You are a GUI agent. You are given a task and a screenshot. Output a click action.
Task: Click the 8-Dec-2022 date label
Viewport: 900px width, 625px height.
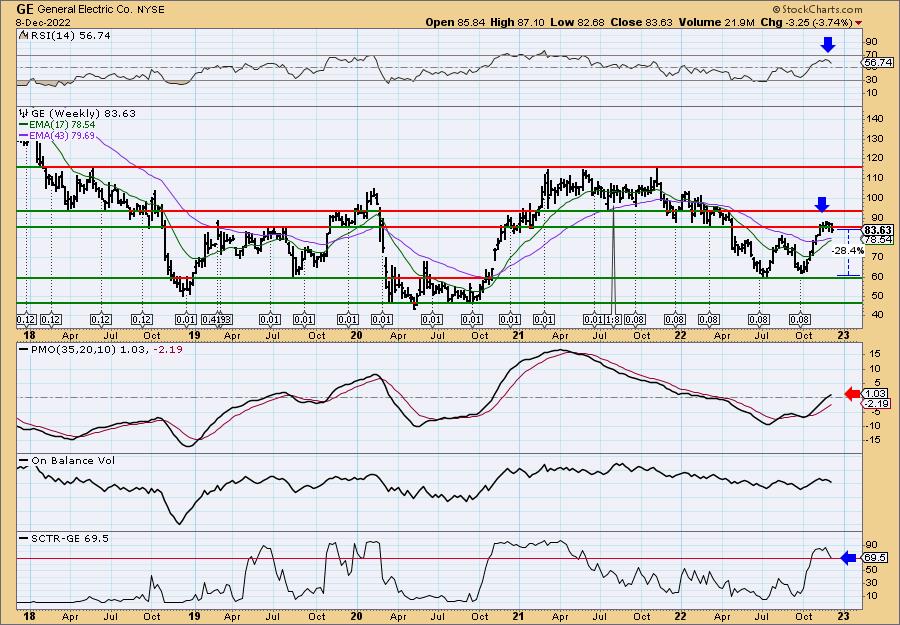pos(43,22)
